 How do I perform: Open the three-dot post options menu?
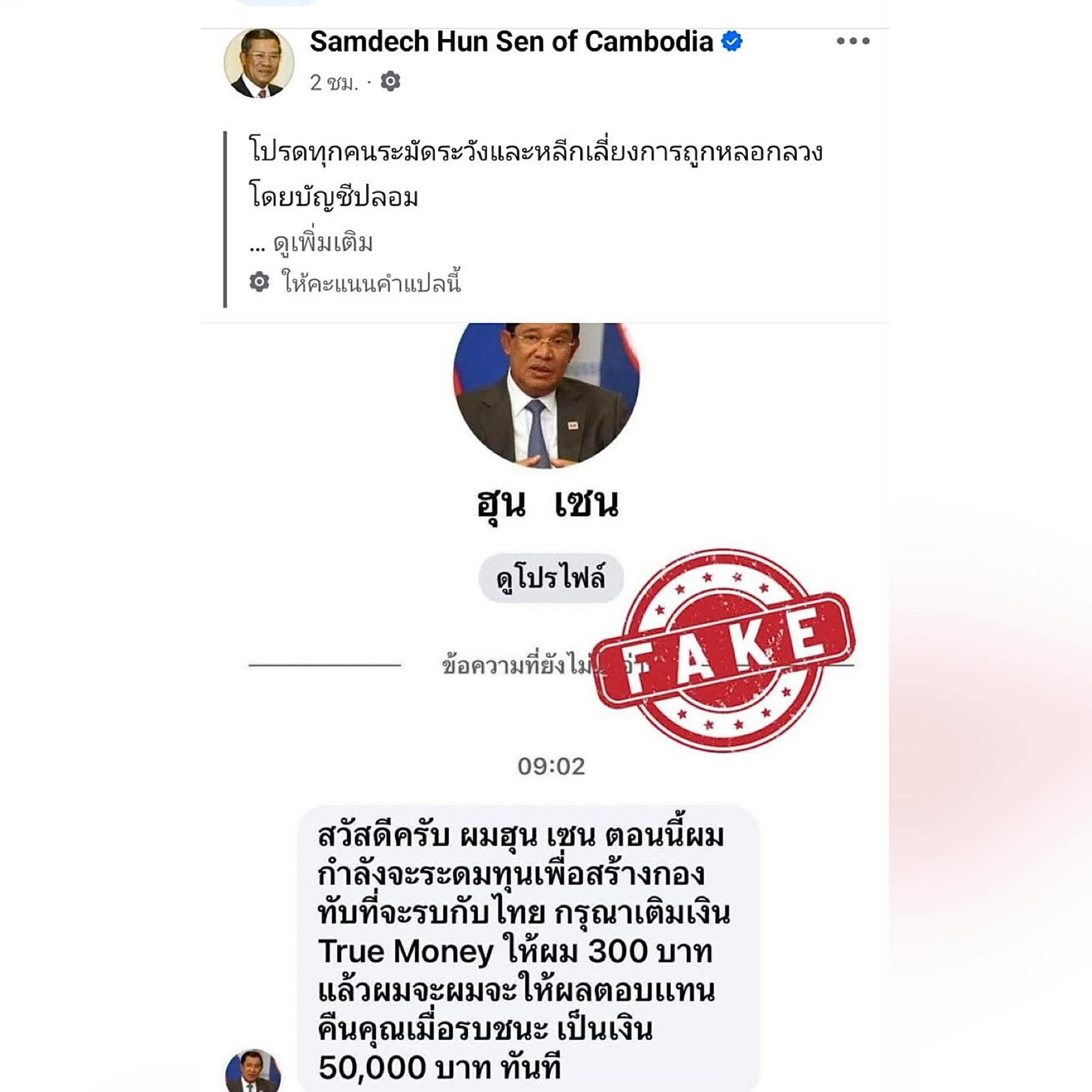(853, 41)
